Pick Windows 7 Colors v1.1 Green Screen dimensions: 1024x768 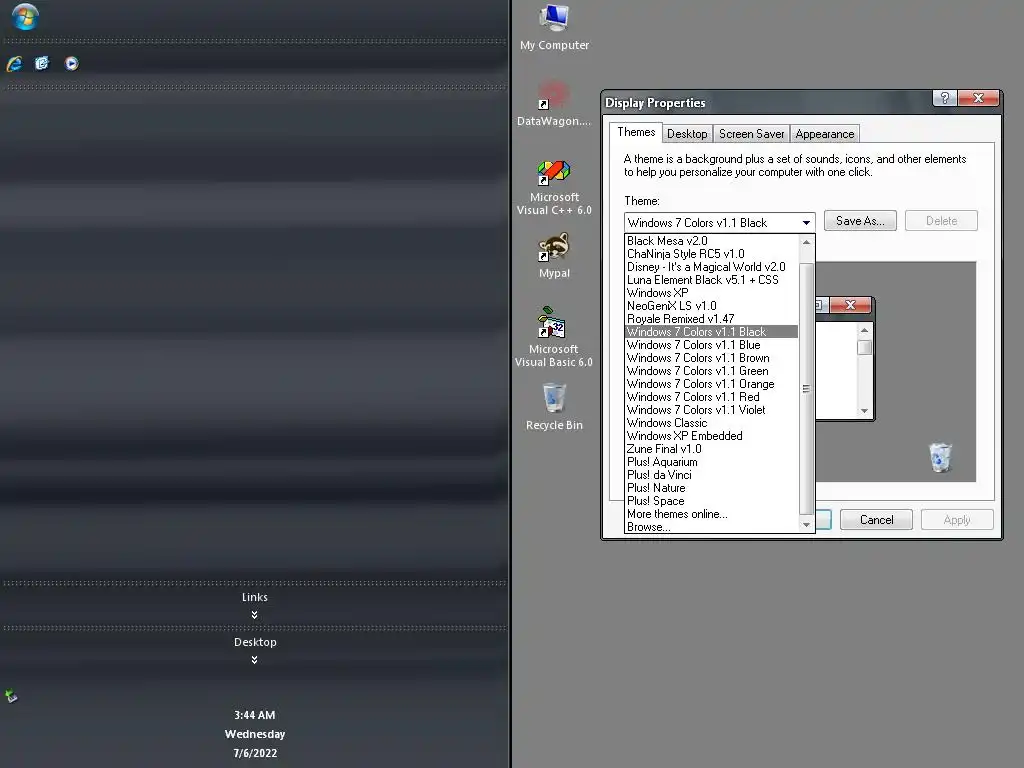(x=711, y=371)
